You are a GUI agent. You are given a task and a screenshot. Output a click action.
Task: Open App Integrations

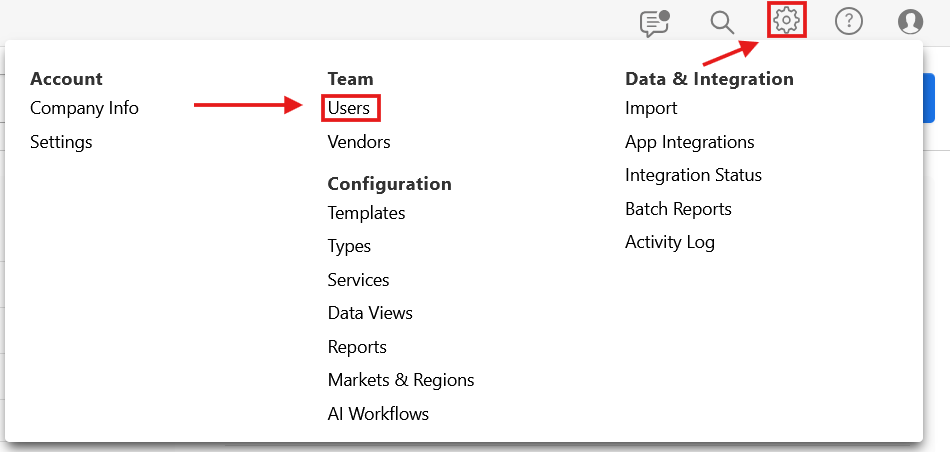pyautogui.click(x=690, y=142)
